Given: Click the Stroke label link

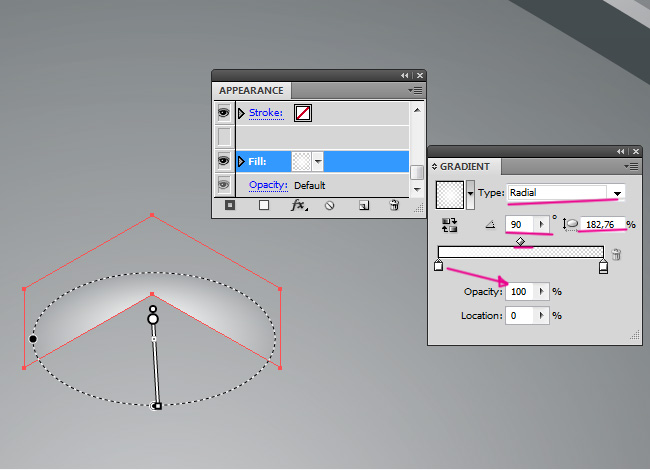Looking at the screenshot, I should point(266,113).
